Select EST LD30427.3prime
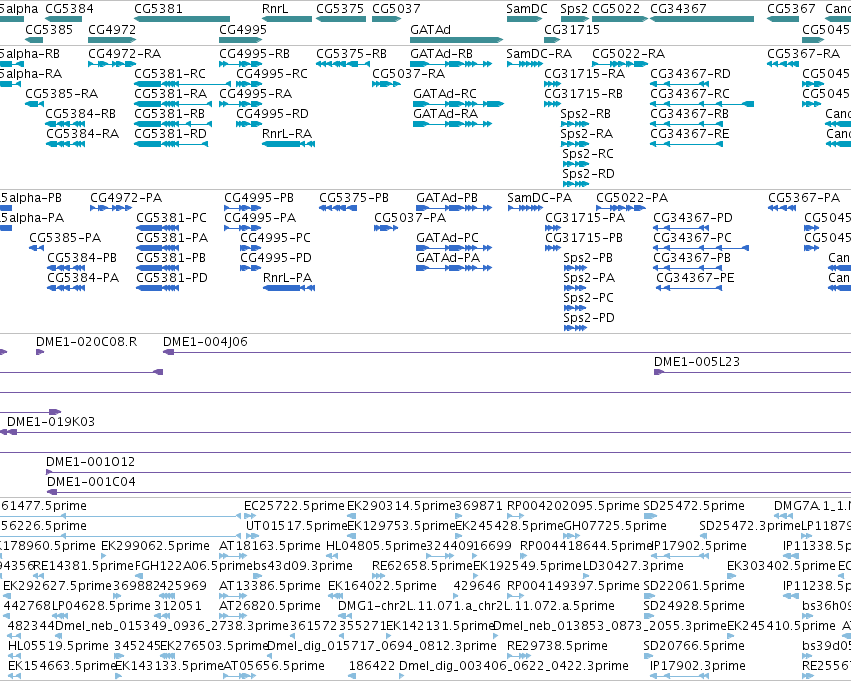Screen dimensions: 851x681 tap(633, 567)
